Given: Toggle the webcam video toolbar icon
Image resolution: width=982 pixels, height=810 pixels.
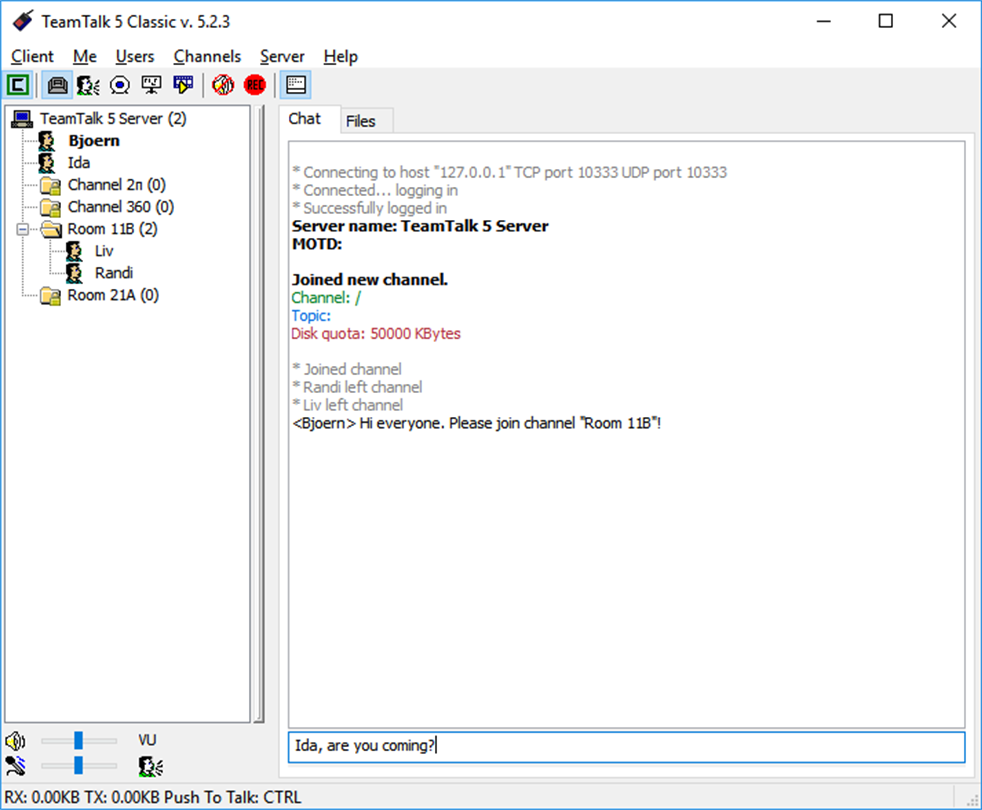Looking at the screenshot, I should point(120,85).
